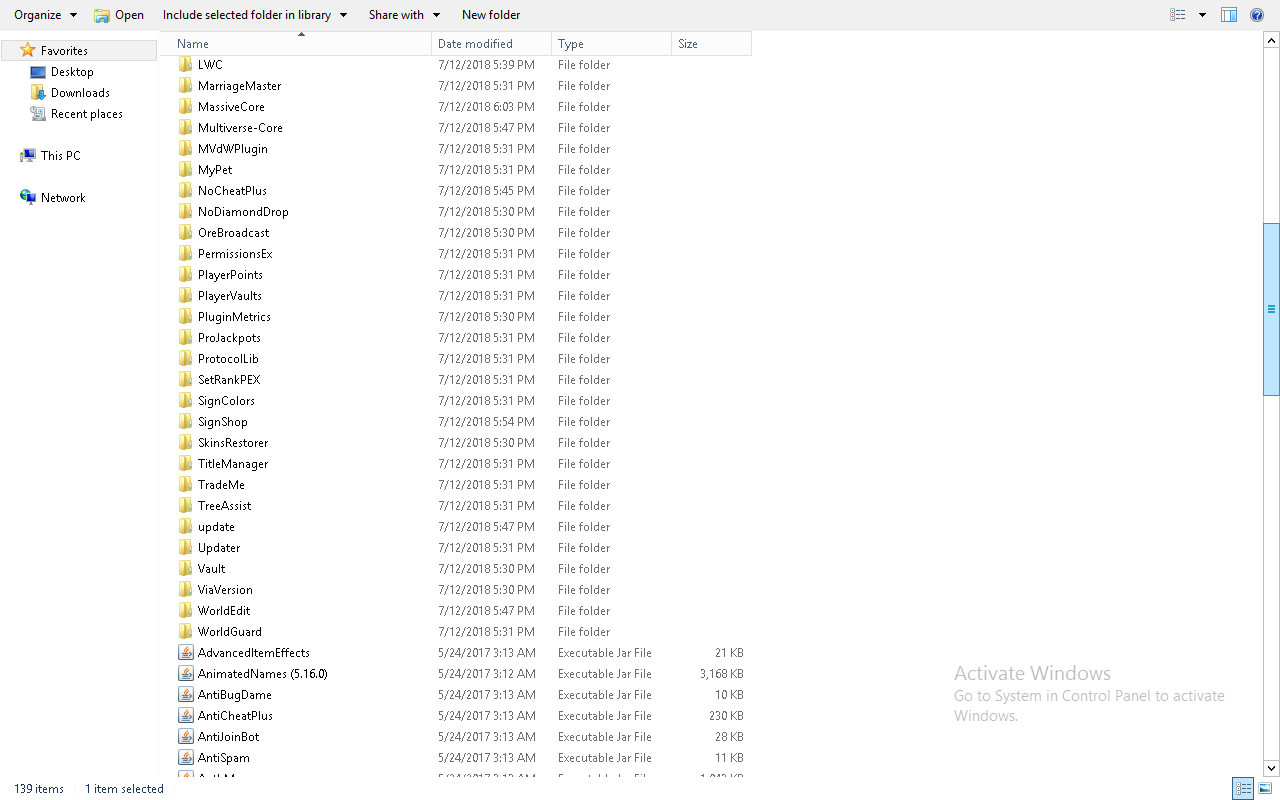The height and width of the screenshot is (800, 1280).
Task: Sort by the Type column header
Action: (x=612, y=44)
